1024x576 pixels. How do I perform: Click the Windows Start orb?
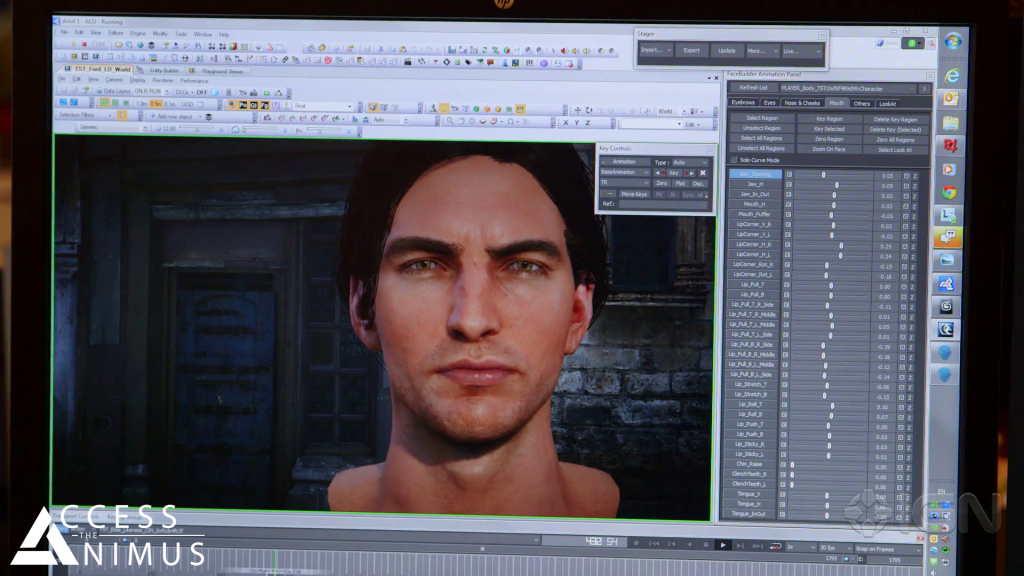click(952, 42)
